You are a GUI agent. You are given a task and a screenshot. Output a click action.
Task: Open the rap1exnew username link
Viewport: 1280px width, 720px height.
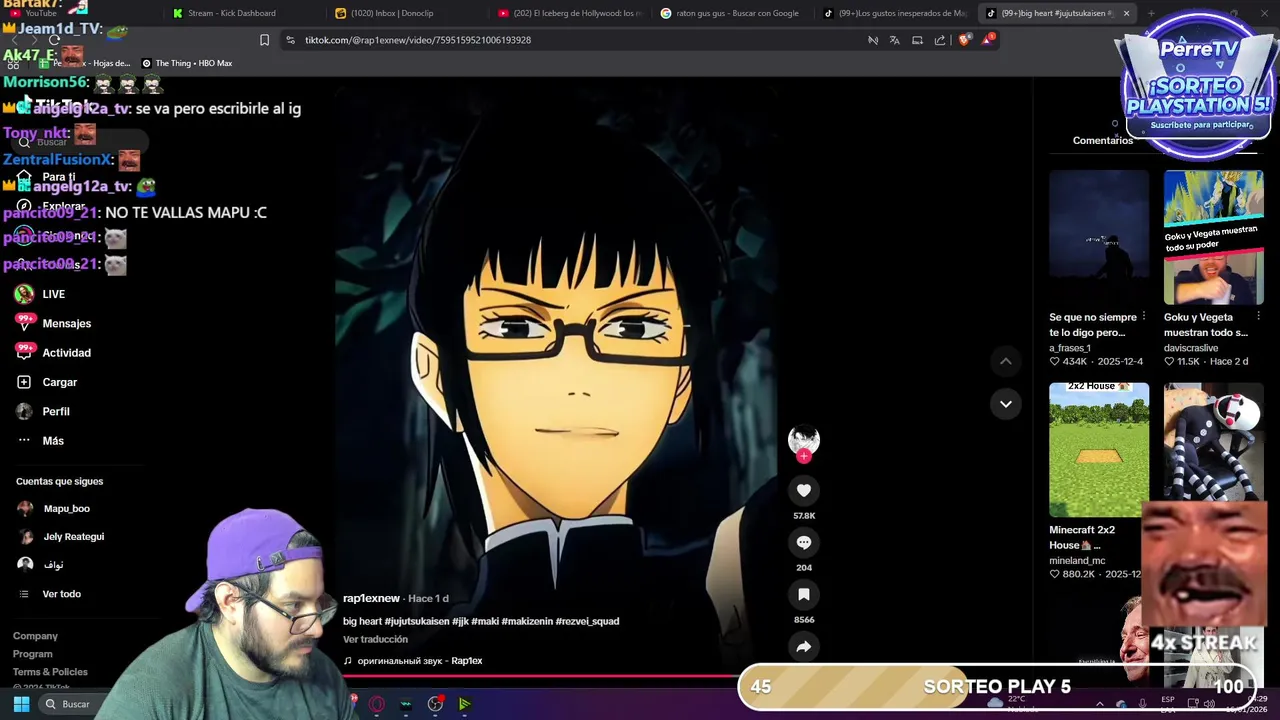pos(371,598)
